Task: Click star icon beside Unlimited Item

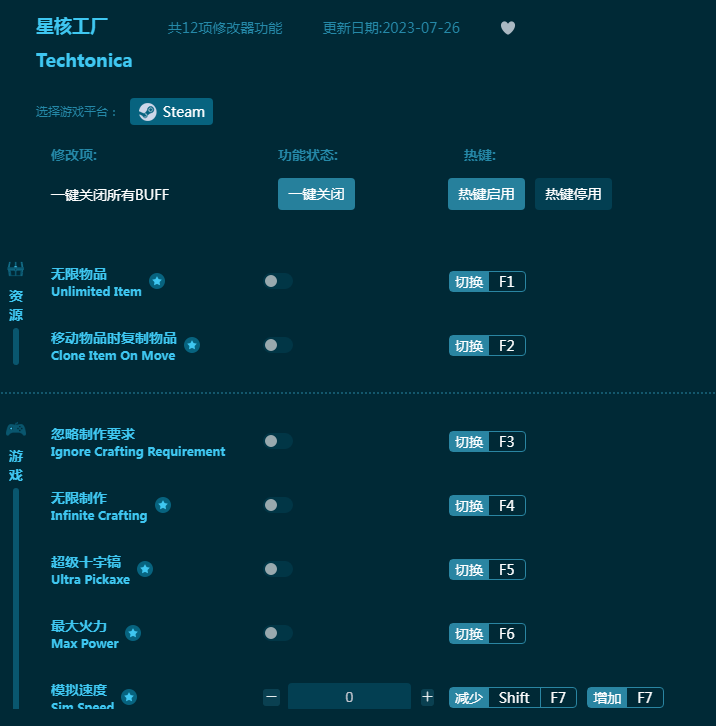Action: 157,281
